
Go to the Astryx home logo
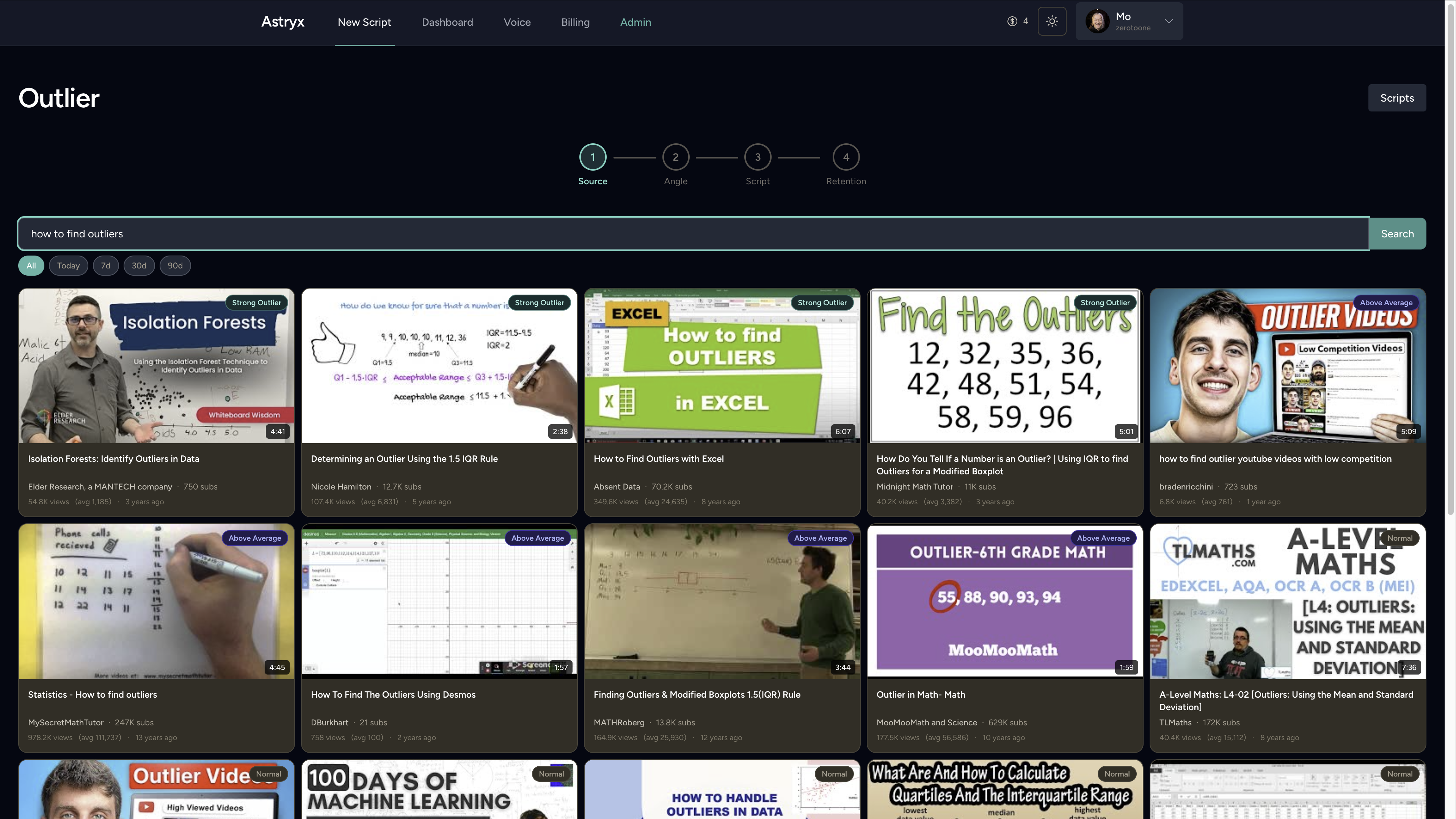point(282,22)
